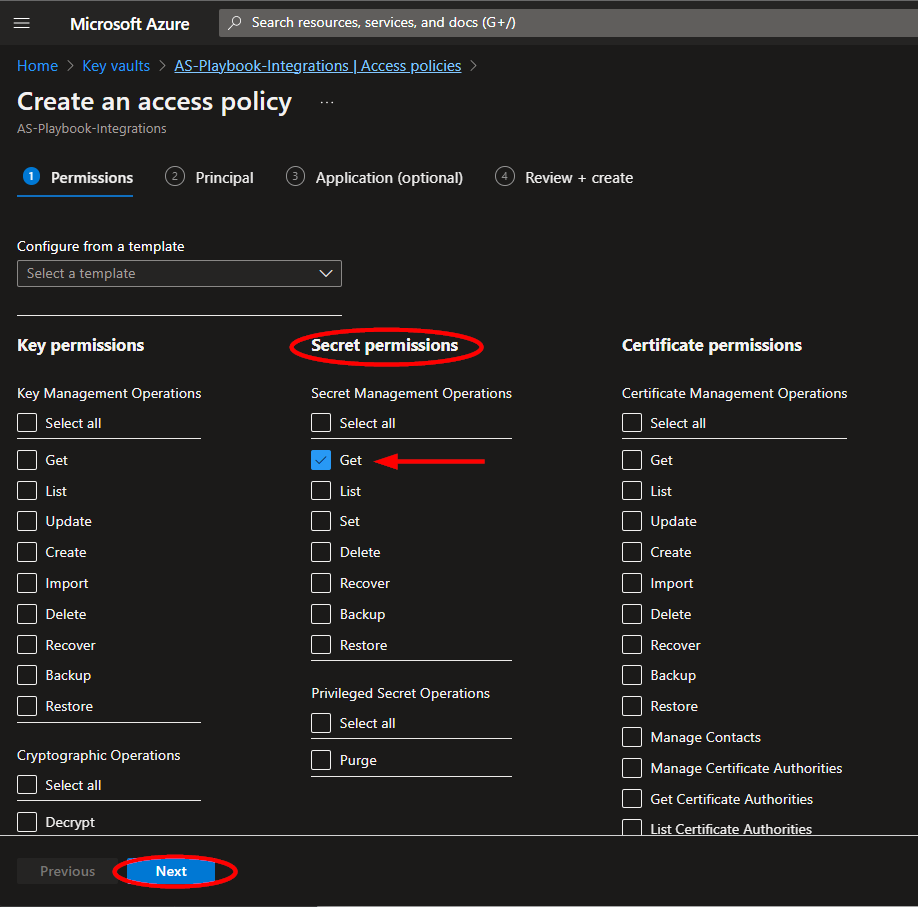The image size is (918, 907).
Task: Switch to Review + create step tab
Action: pyautogui.click(x=564, y=177)
